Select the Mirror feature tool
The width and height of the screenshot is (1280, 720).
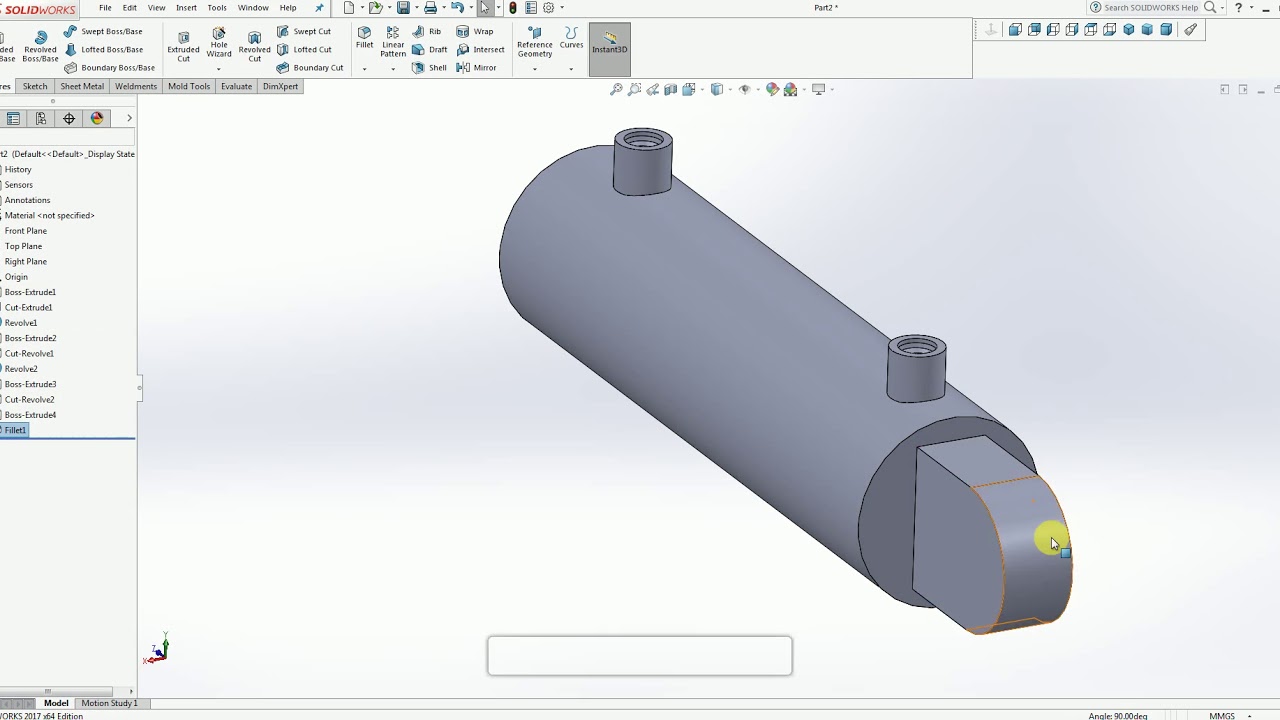pos(477,67)
